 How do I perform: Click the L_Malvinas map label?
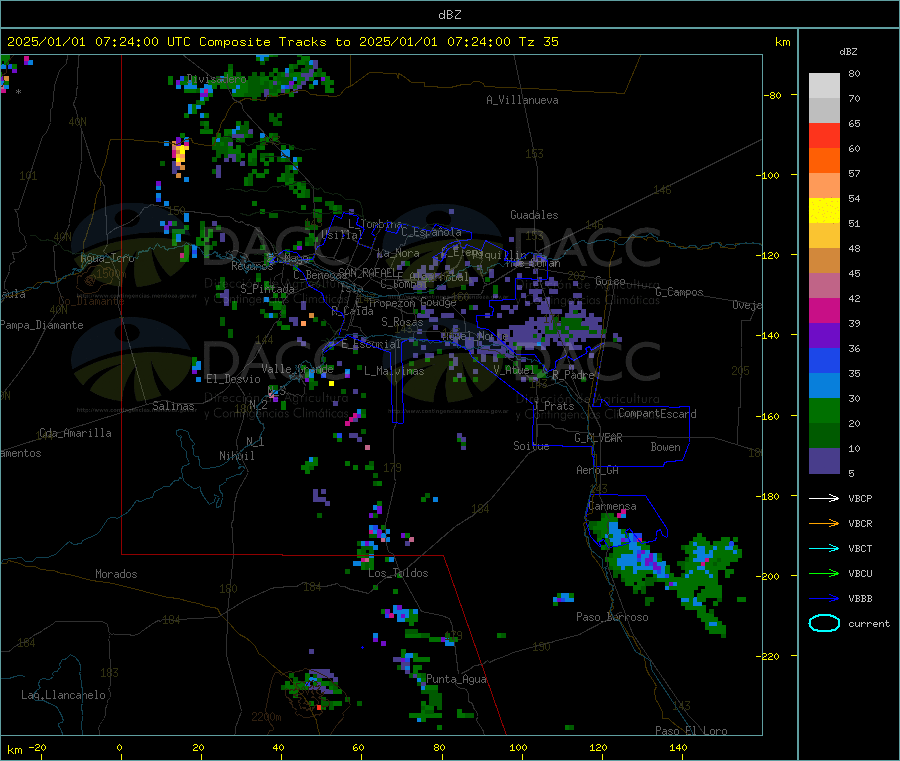[394, 371]
